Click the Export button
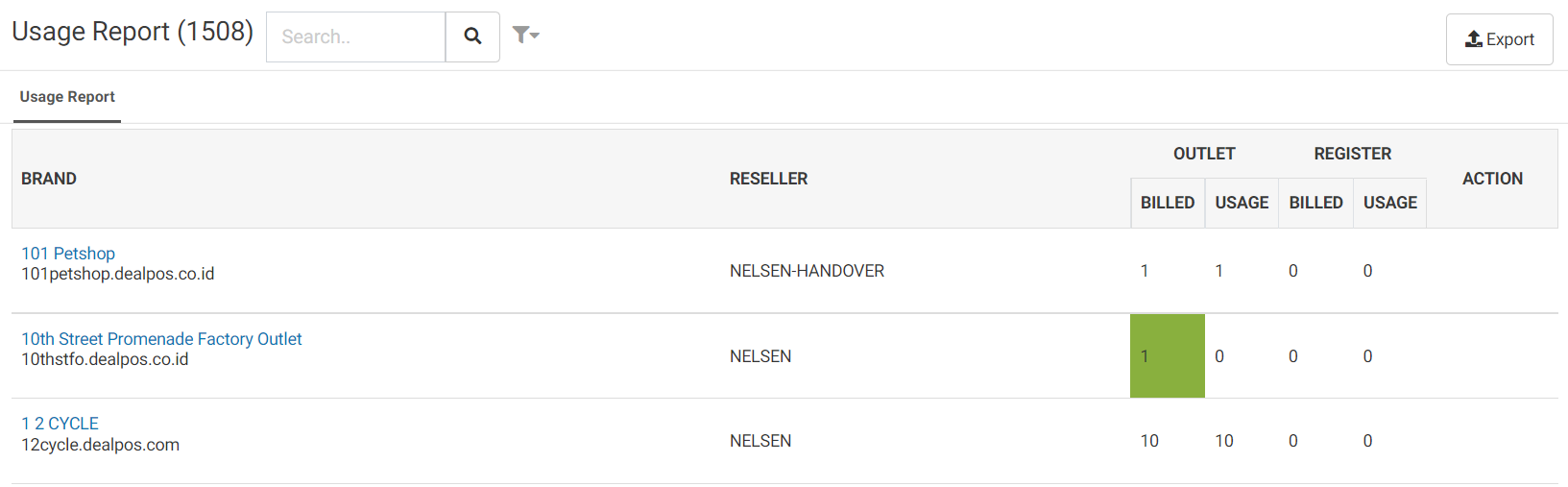 point(1499,39)
